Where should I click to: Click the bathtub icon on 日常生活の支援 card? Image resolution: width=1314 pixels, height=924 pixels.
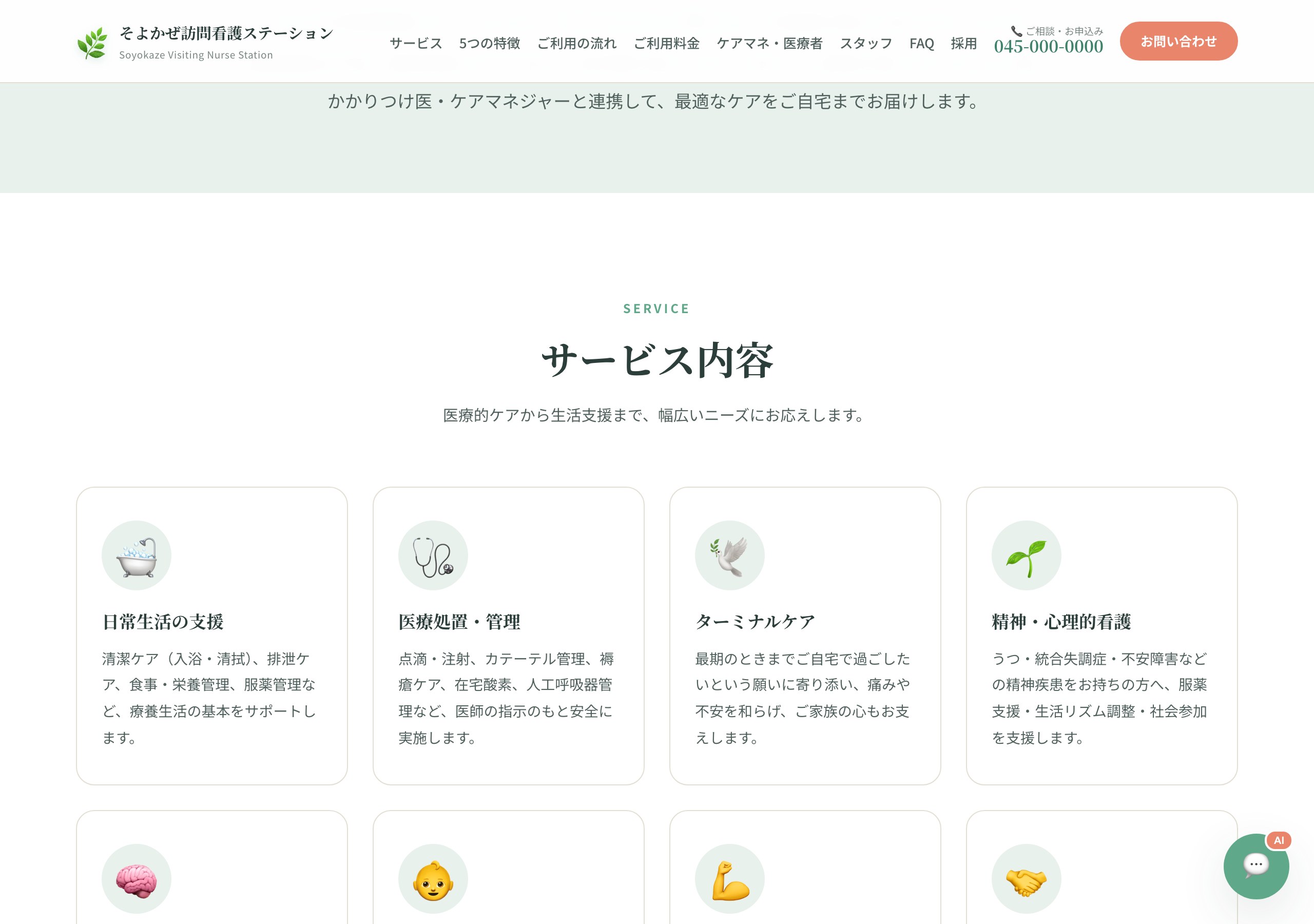point(137,555)
